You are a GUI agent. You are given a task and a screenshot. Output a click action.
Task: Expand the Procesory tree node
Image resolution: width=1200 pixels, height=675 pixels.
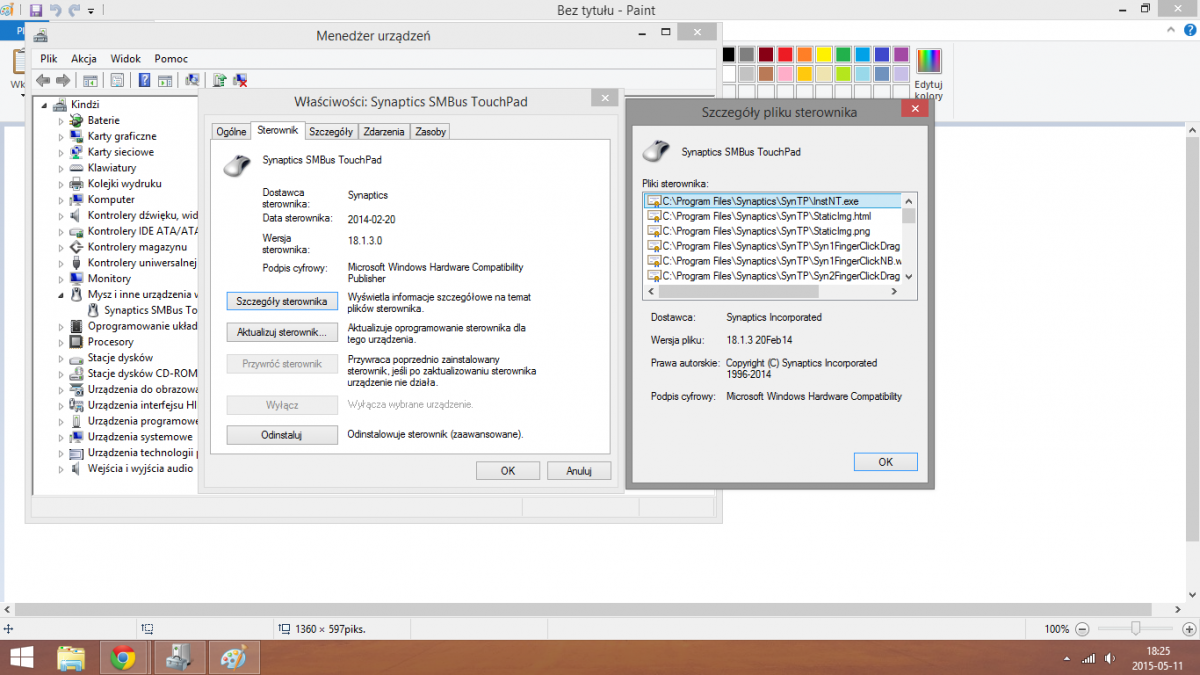(61, 342)
